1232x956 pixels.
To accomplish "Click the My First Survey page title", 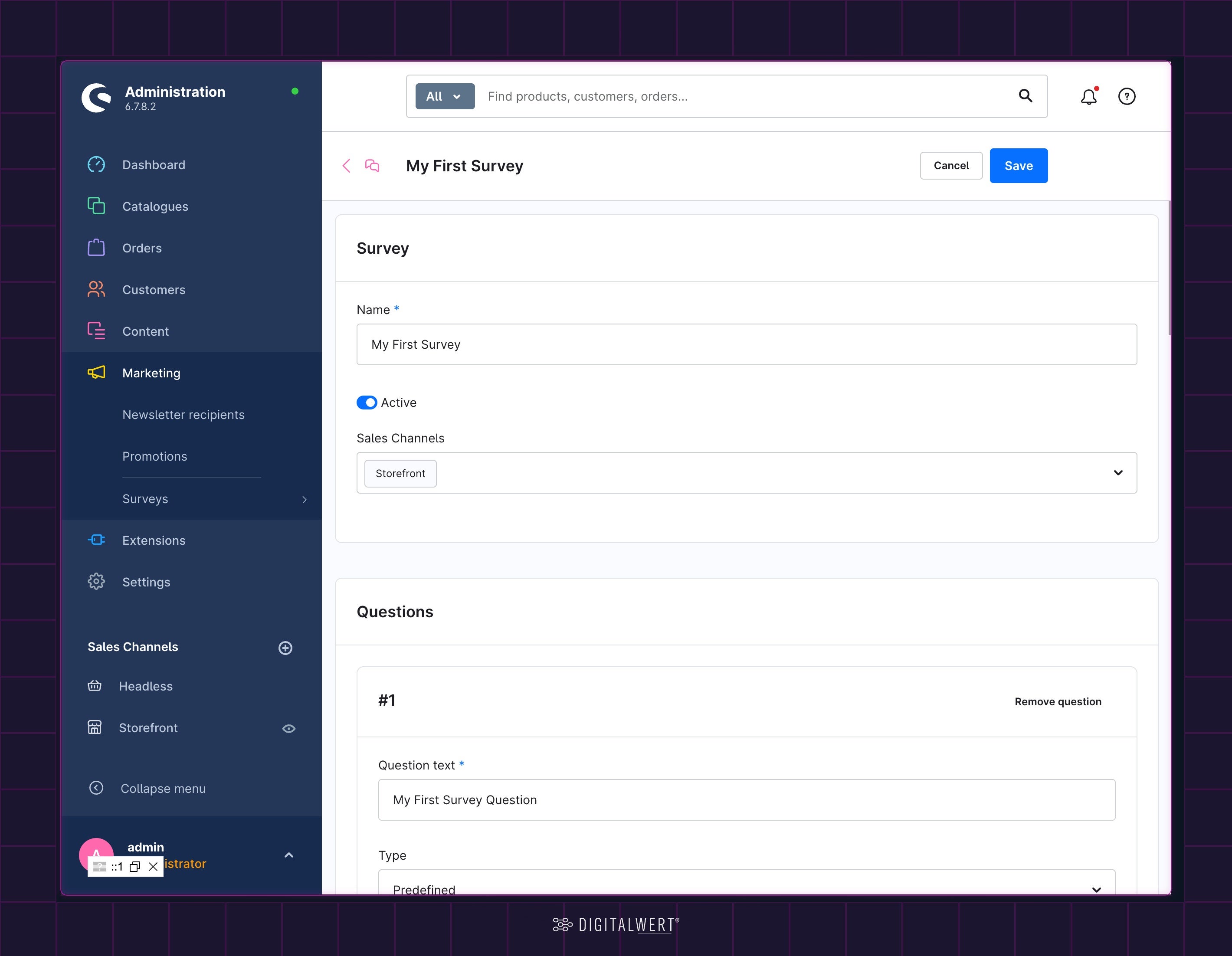I will point(465,166).
